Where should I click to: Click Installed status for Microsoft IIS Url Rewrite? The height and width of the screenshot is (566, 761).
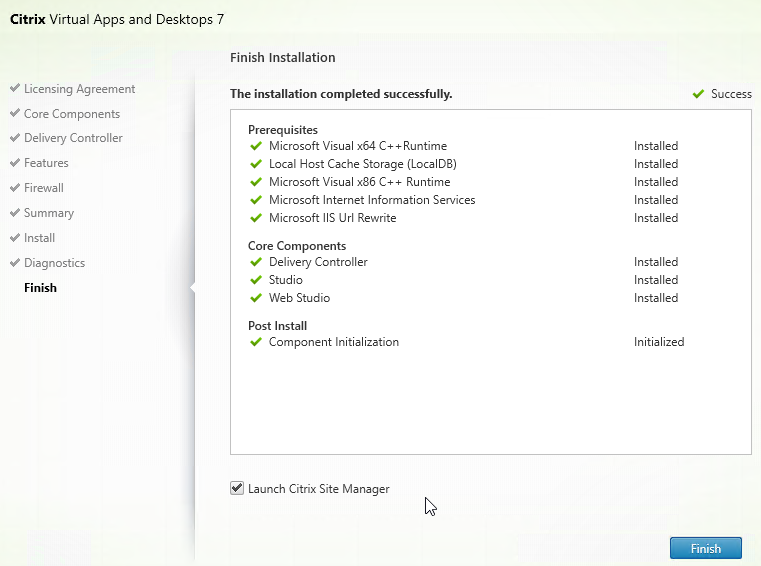coord(656,217)
